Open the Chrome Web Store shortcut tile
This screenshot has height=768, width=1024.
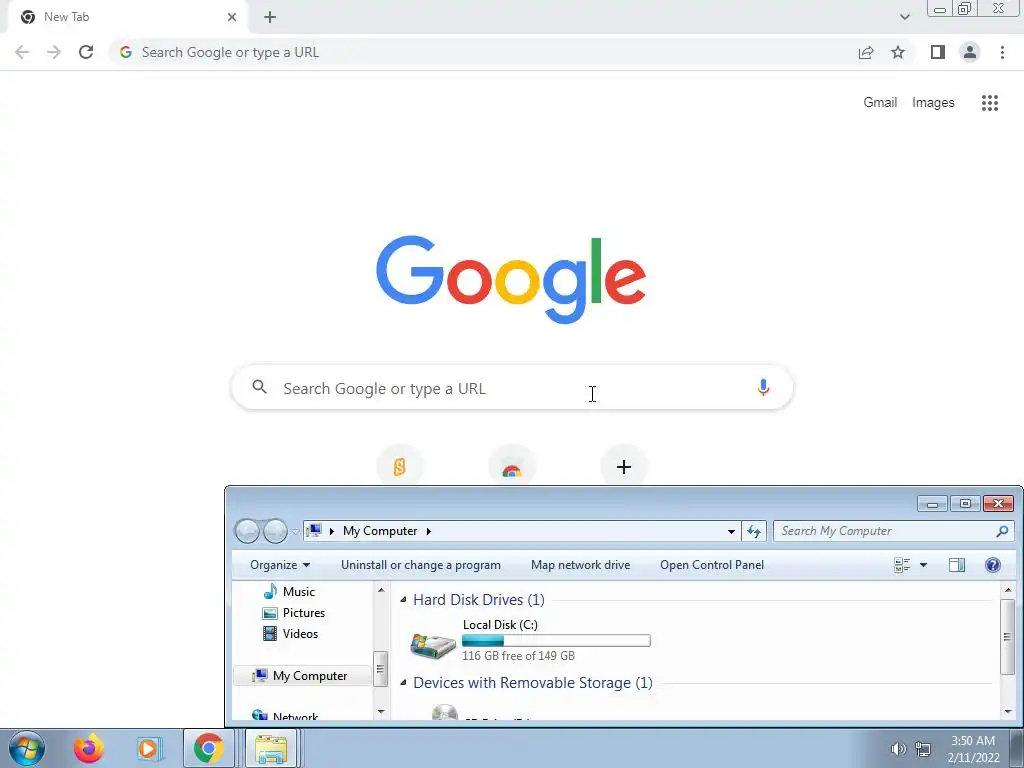pos(512,468)
